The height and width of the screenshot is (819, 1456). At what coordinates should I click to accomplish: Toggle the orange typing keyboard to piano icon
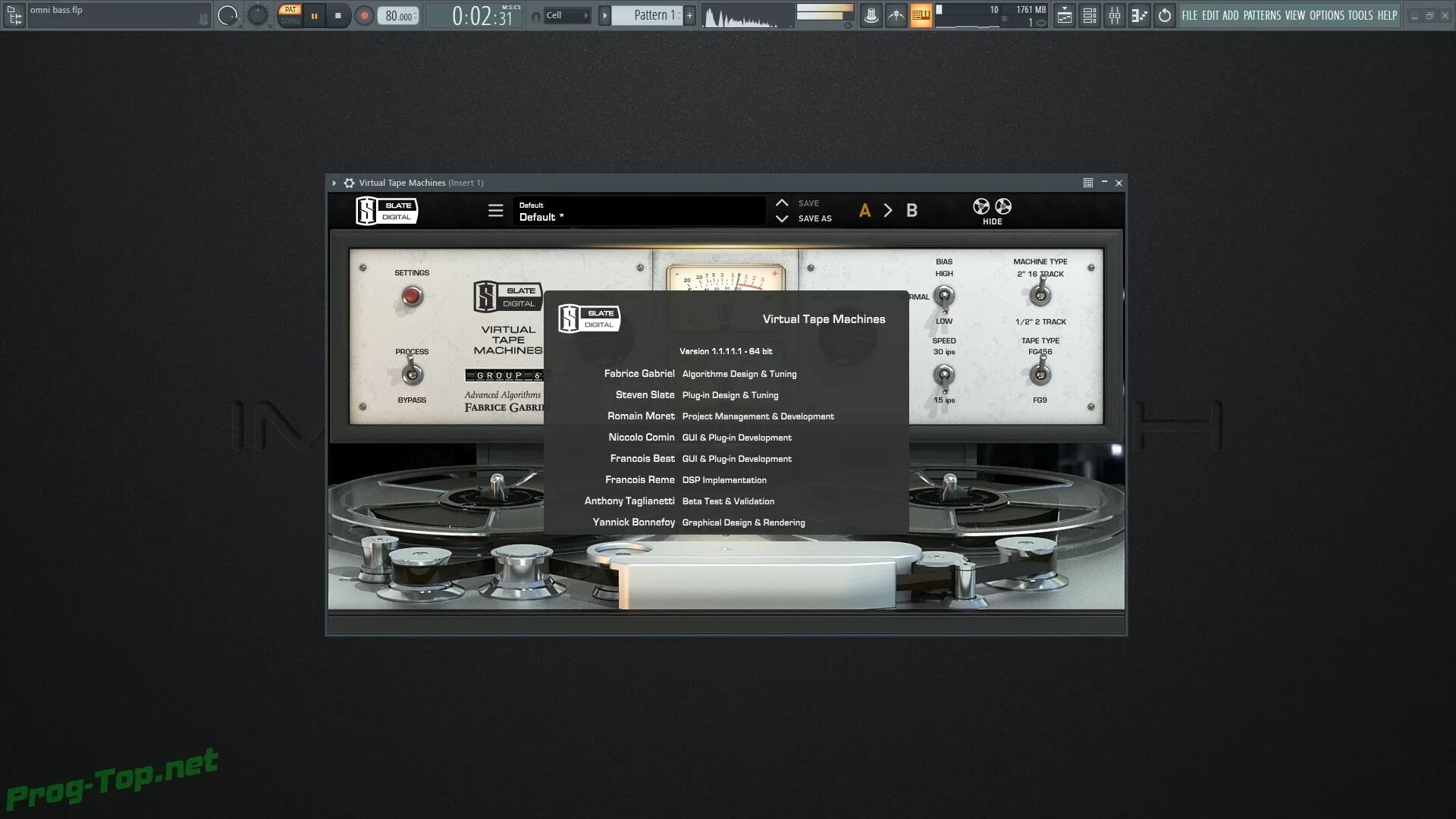pos(921,15)
